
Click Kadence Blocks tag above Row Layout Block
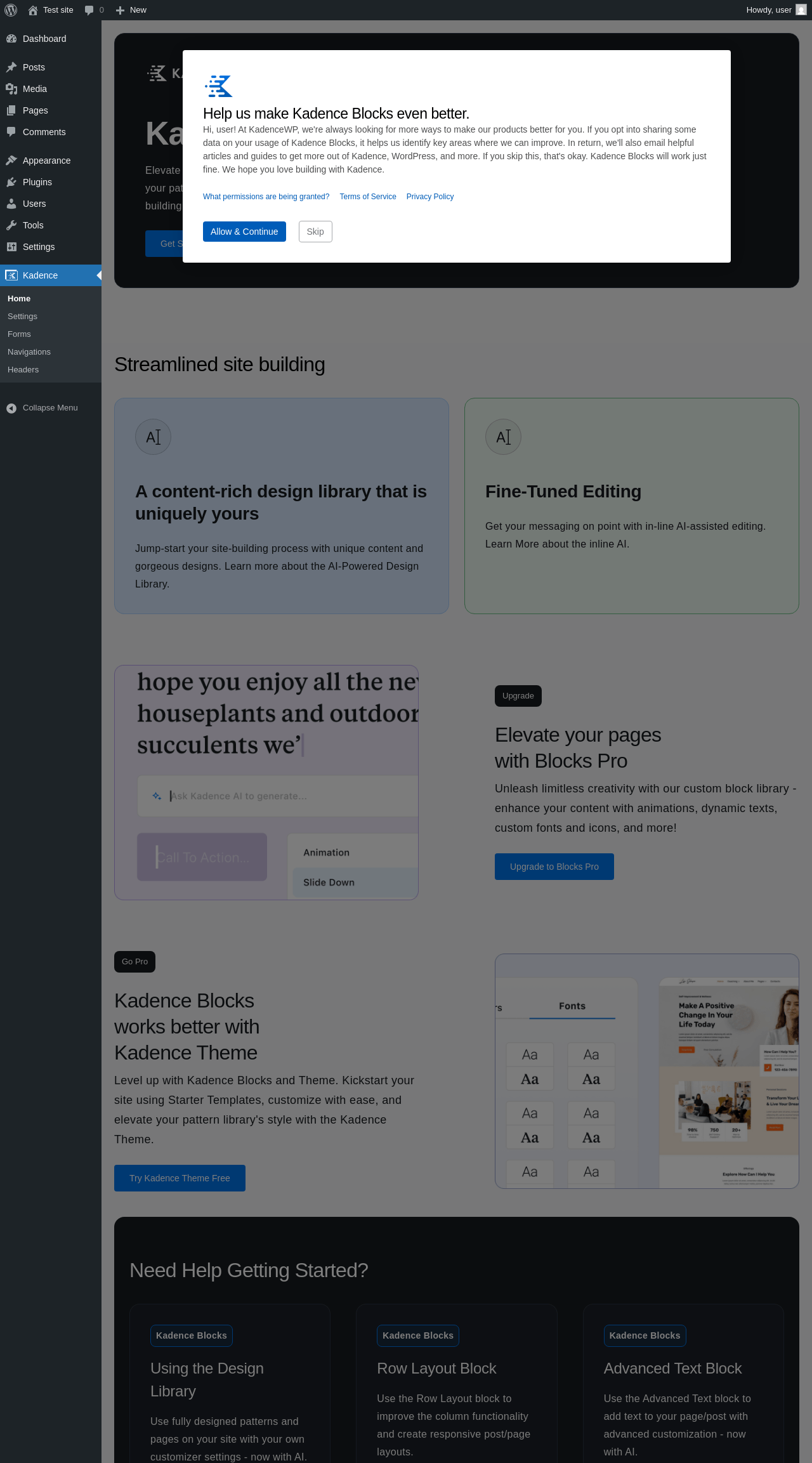418,1335
